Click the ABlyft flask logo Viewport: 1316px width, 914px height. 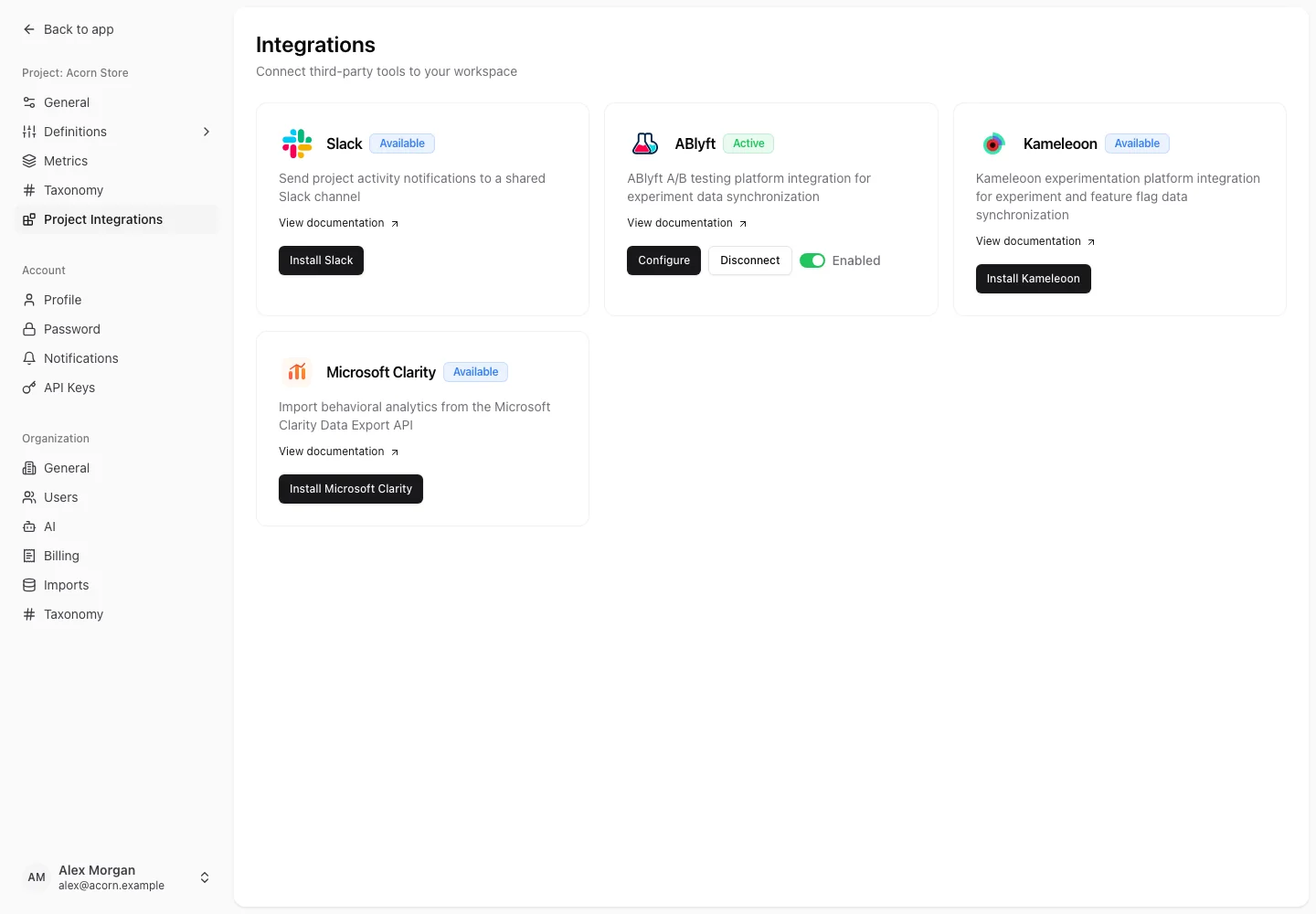[x=645, y=143]
